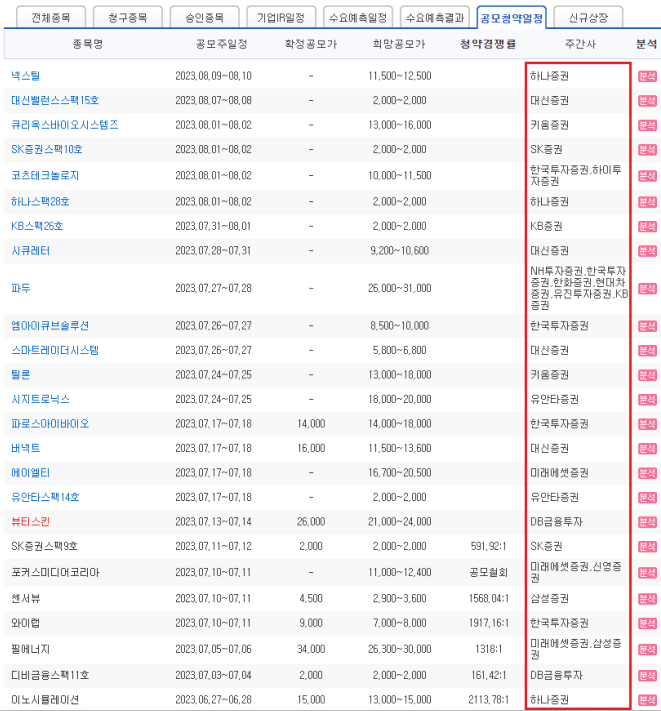661x711 pixels.
Task: Click the 청약경쟁률 column header
Action: 488,44
